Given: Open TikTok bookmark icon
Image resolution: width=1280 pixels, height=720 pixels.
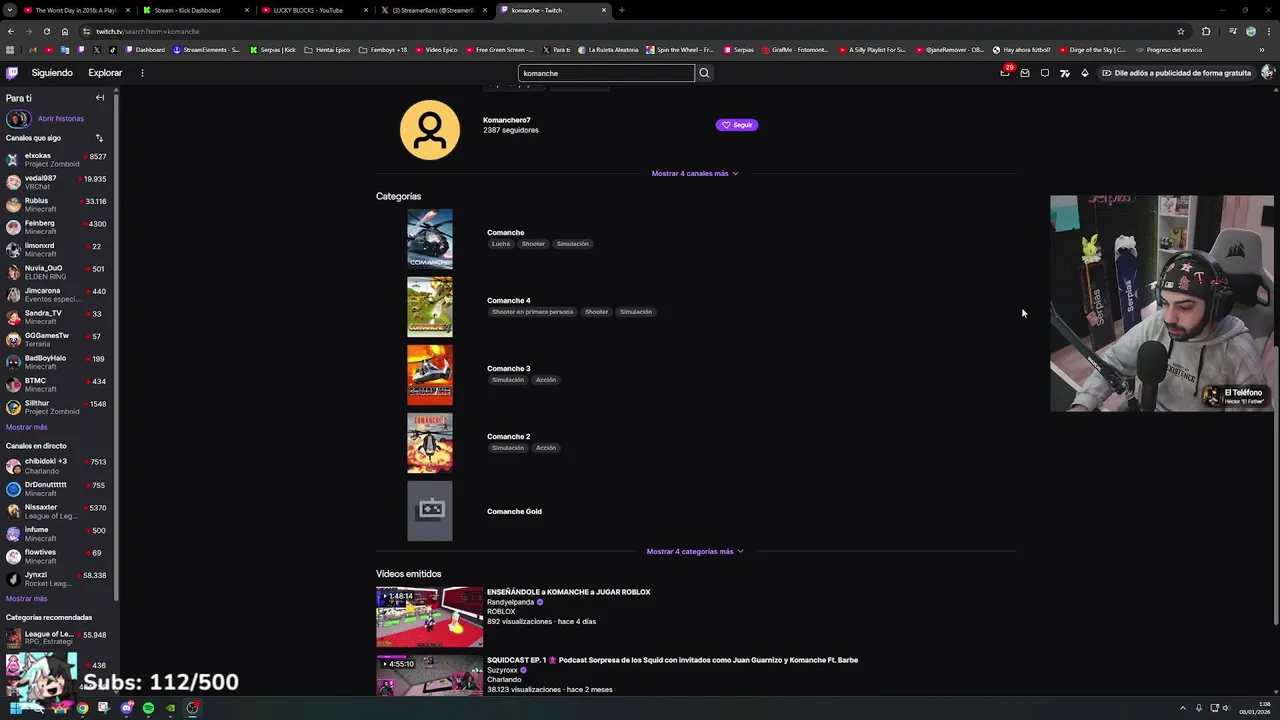Looking at the screenshot, I should (112, 50).
